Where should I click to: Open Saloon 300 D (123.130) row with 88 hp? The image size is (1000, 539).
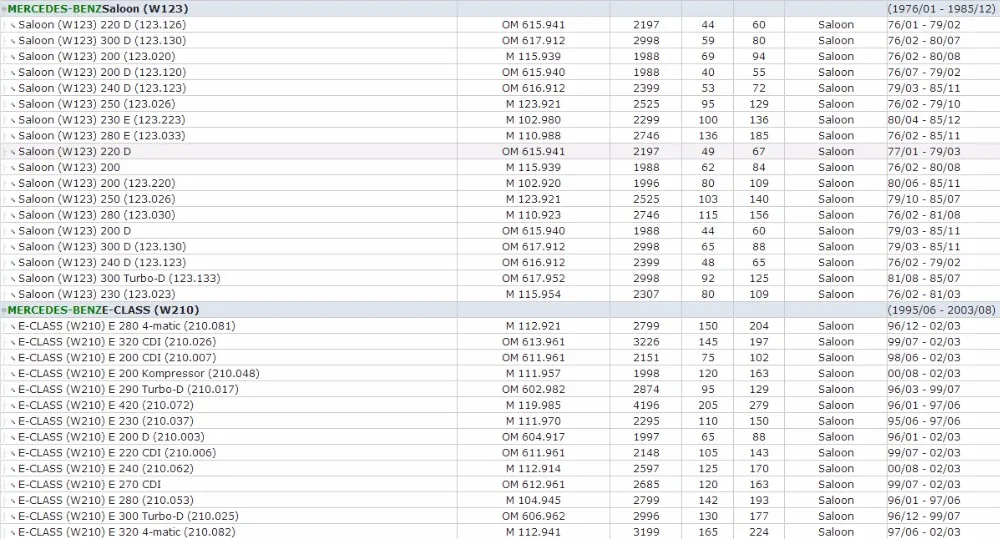point(500,247)
